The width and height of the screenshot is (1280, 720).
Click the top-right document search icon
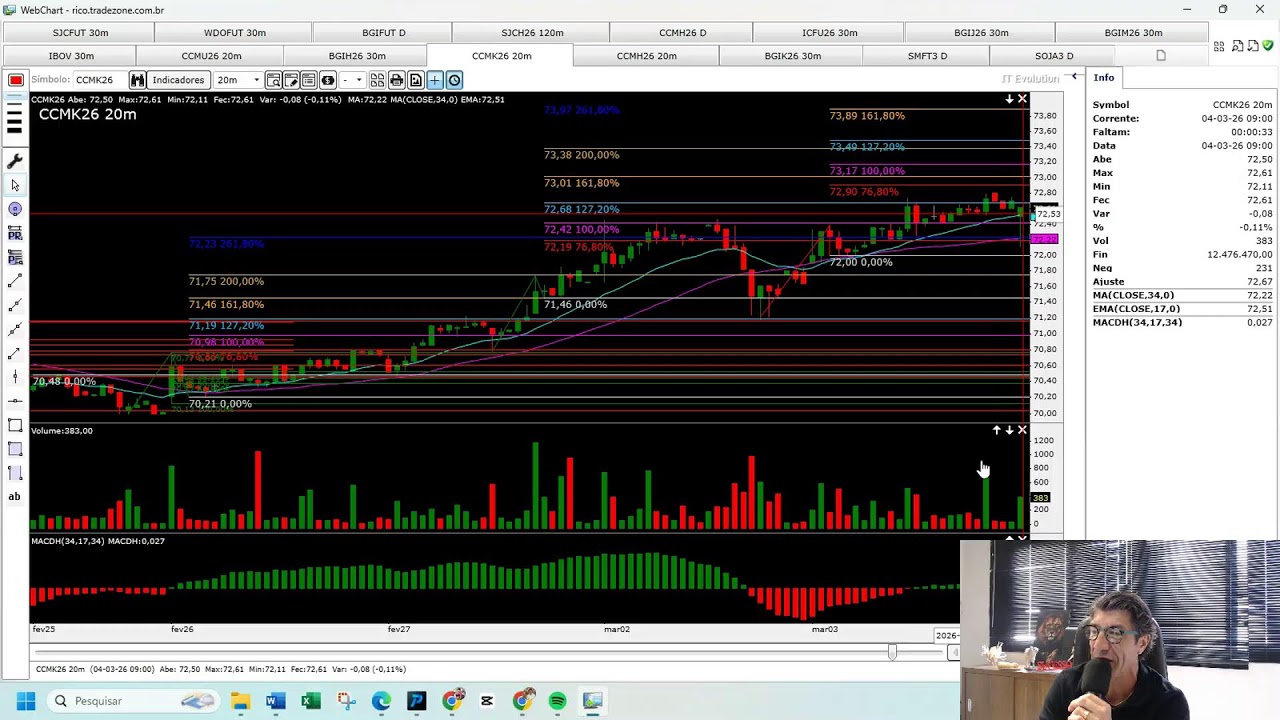pyautogui.click(x=1237, y=46)
